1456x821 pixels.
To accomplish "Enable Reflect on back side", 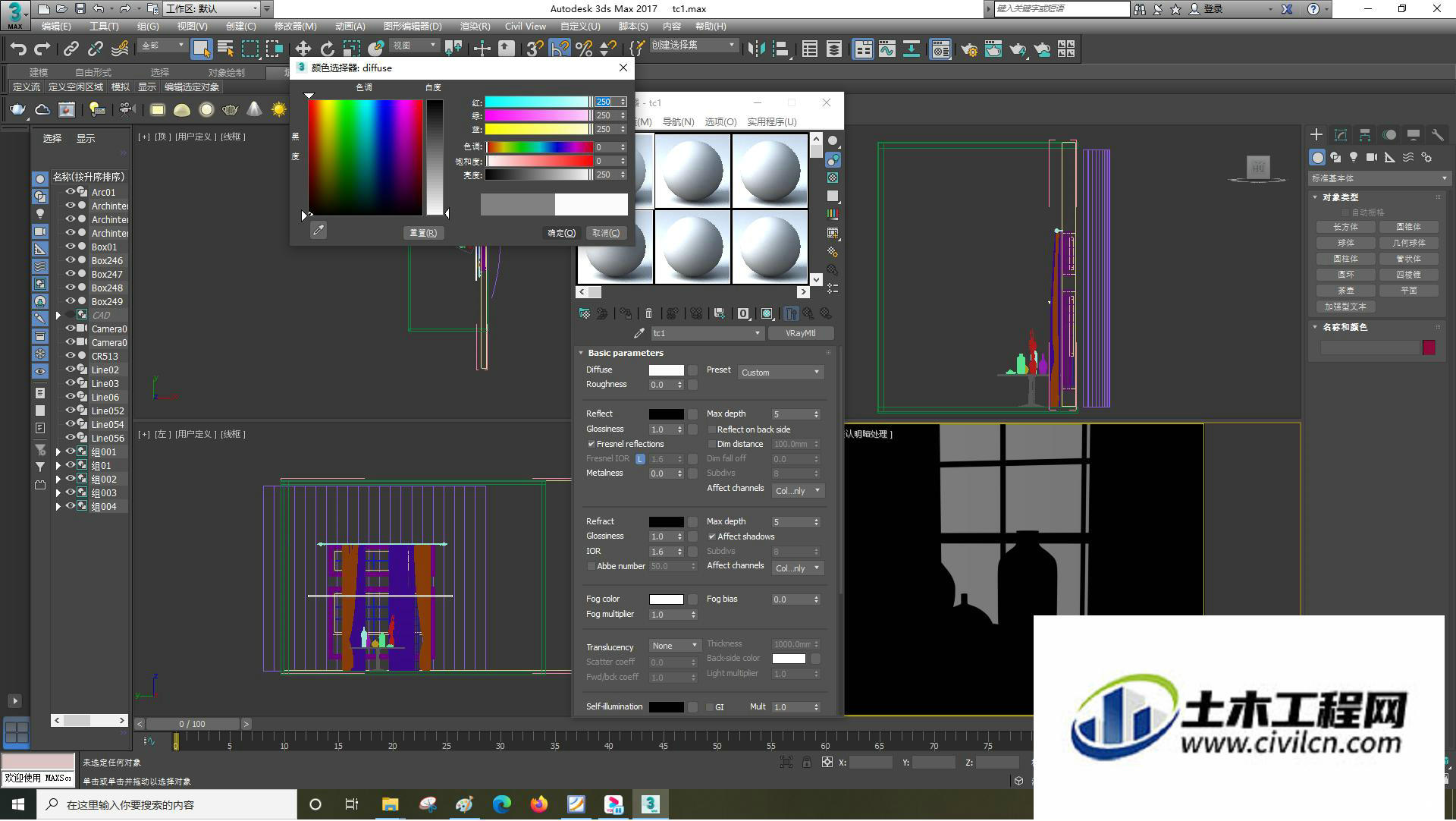I will (x=712, y=429).
